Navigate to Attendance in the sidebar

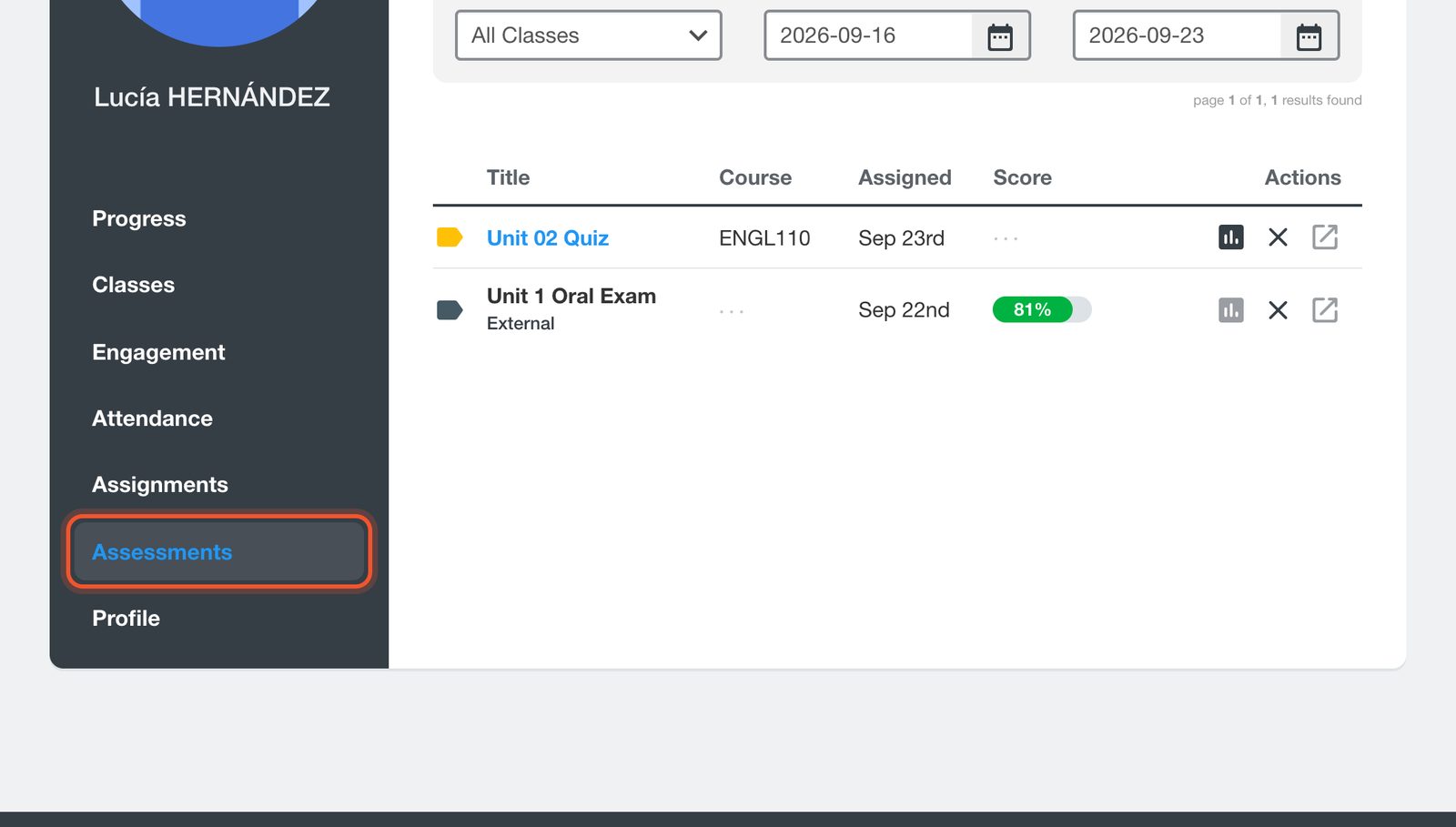(x=152, y=419)
